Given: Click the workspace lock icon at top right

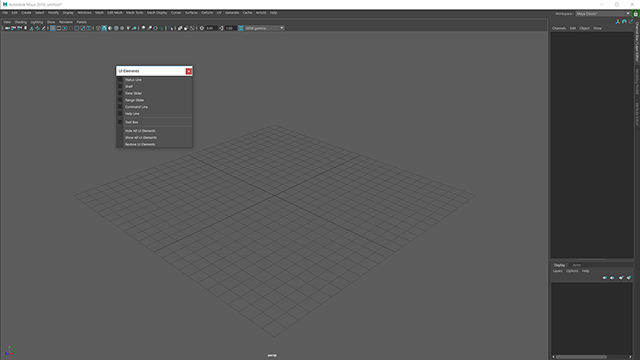Looking at the screenshot, I should [636, 14].
